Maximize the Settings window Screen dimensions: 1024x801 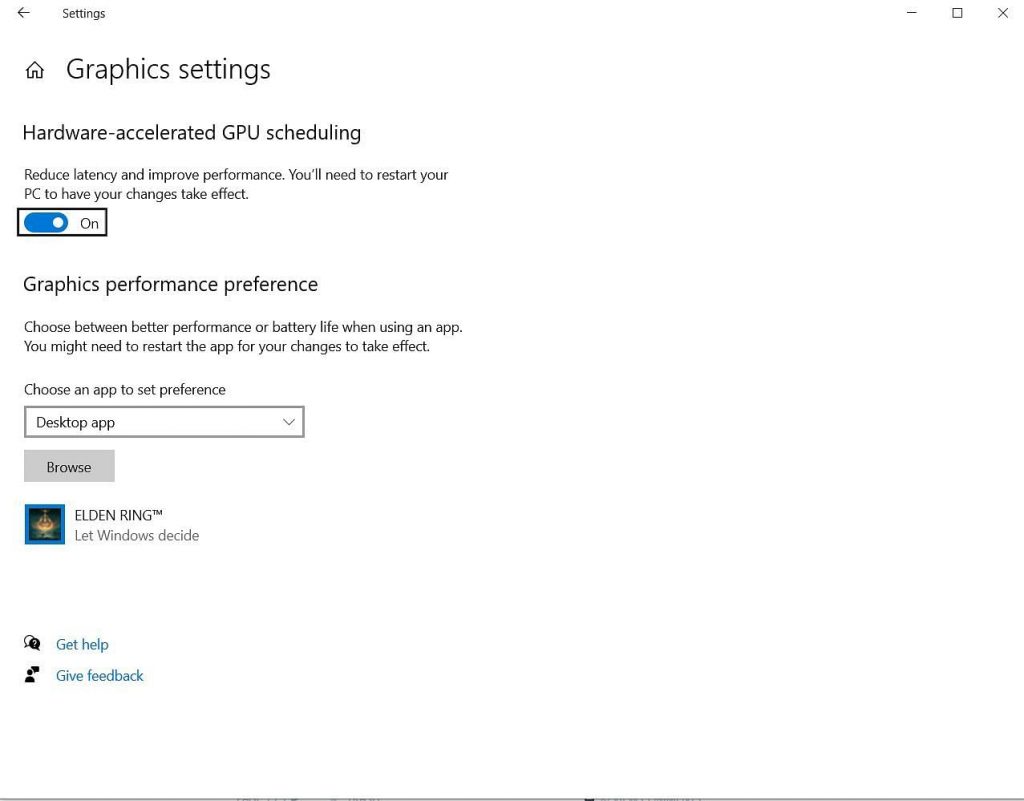click(957, 13)
